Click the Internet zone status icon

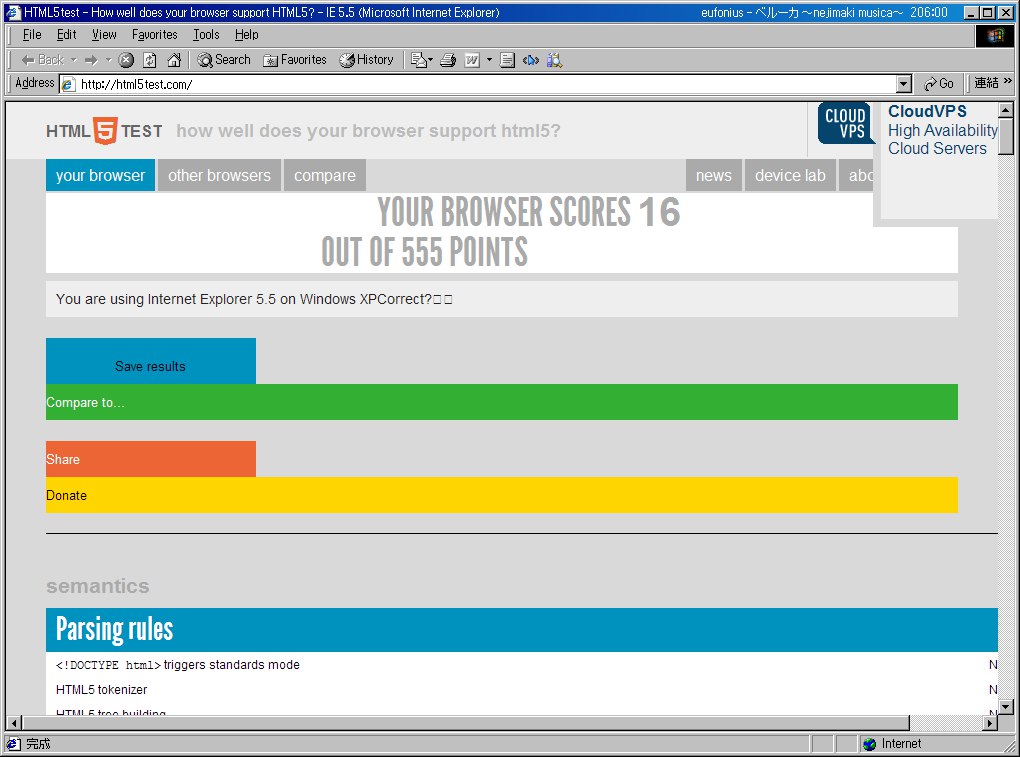pos(869,744)
